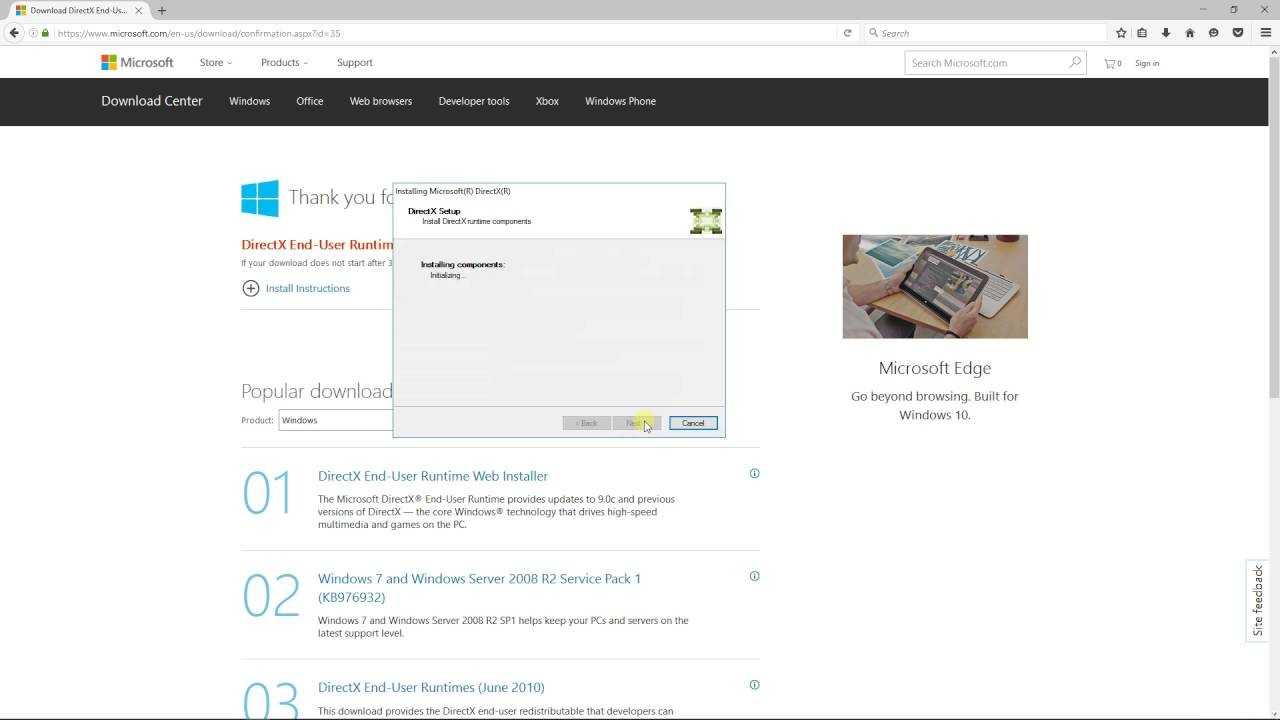Click the Firefox bookmark star icon
The image size is (1280, 720).
click(x=1121, y=33)
